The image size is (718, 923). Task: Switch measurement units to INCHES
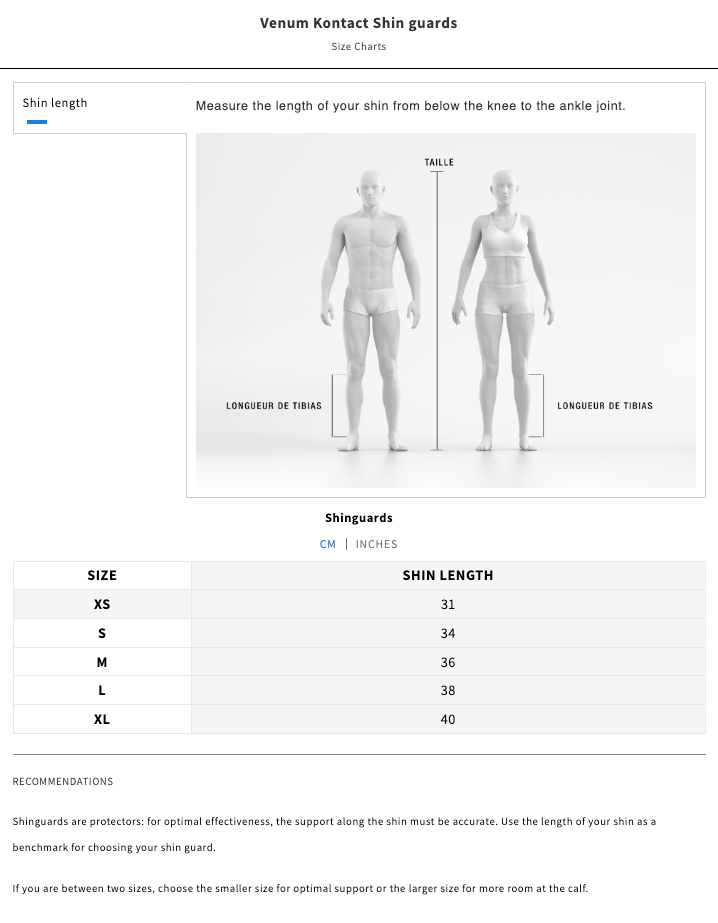coord(377,544)
